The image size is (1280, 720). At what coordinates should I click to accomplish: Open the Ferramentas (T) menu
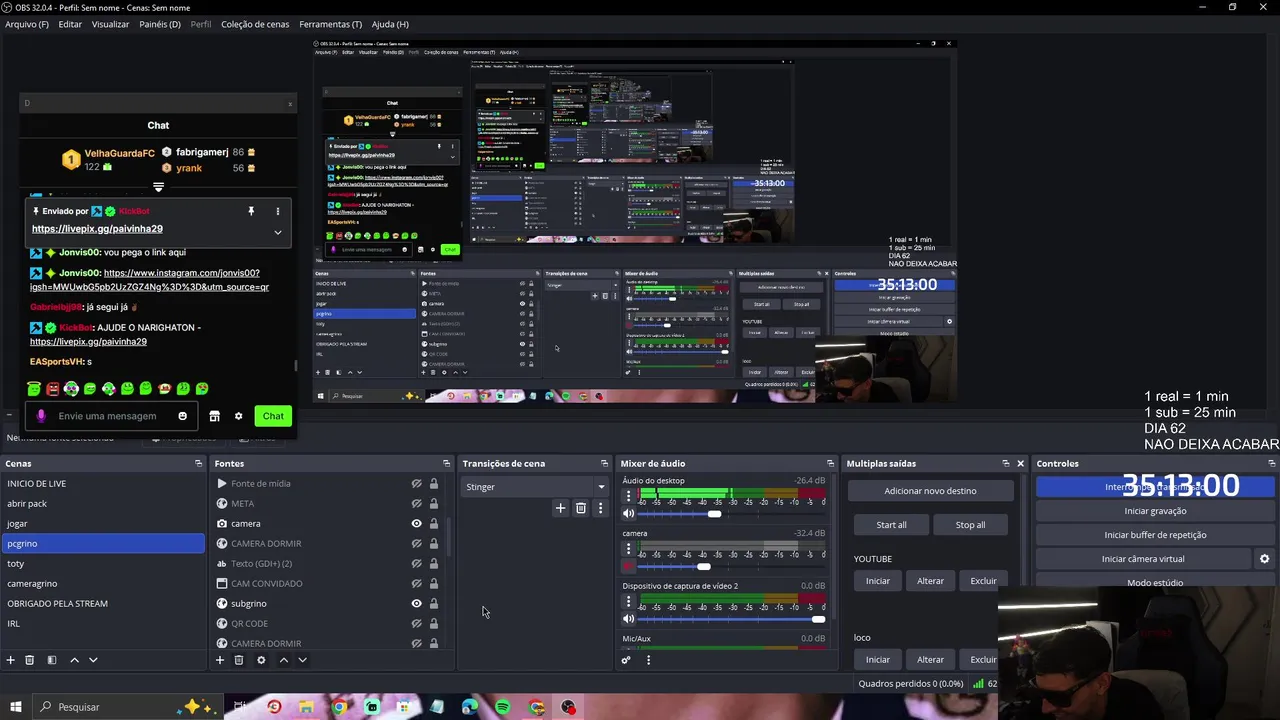click(x=331, y=24)
